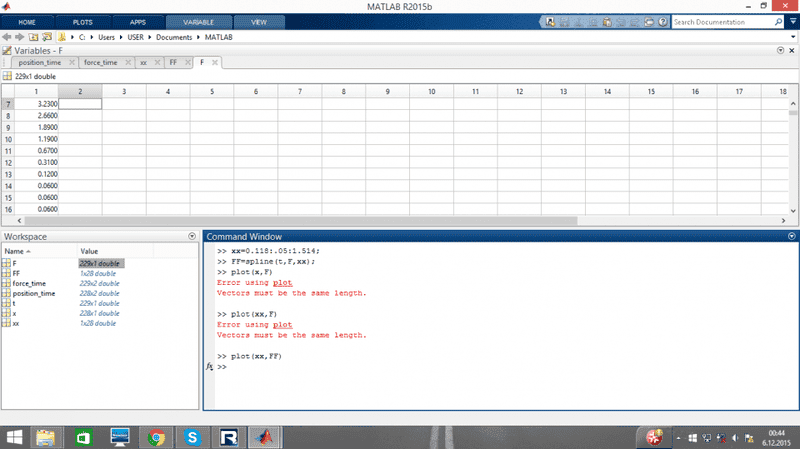Open the Variables panel actions menu
Screen dimensions: 800x449
[x=780, y=50]
